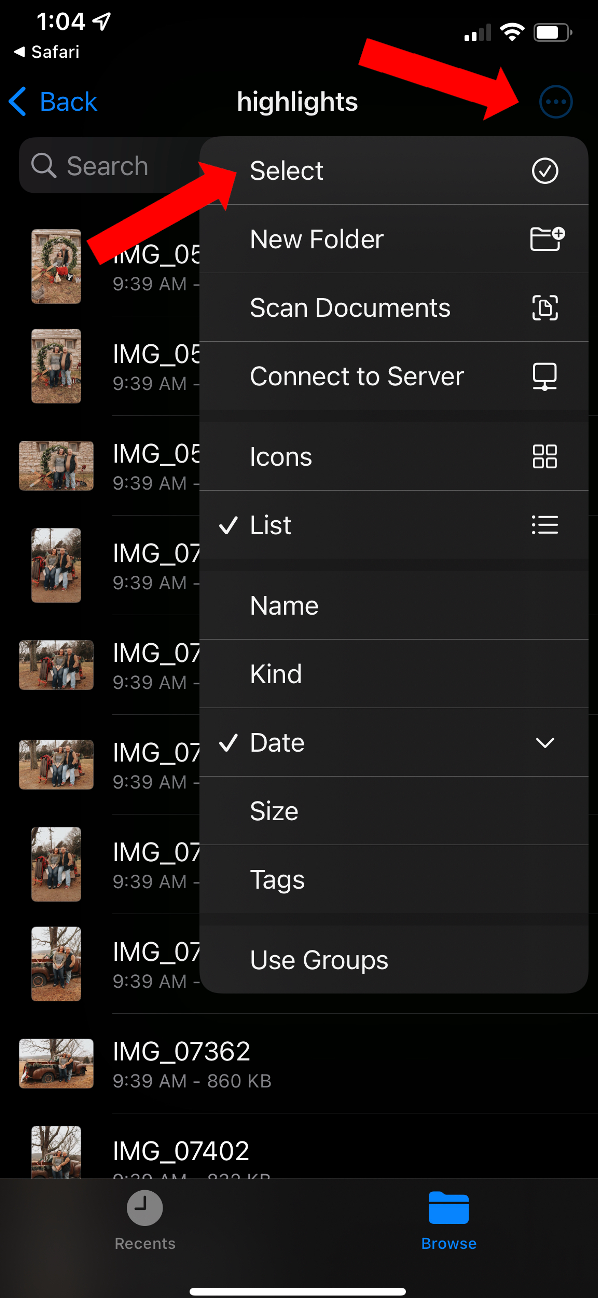
Task: Open the Browse folder tab
Action: (448, 1222)
